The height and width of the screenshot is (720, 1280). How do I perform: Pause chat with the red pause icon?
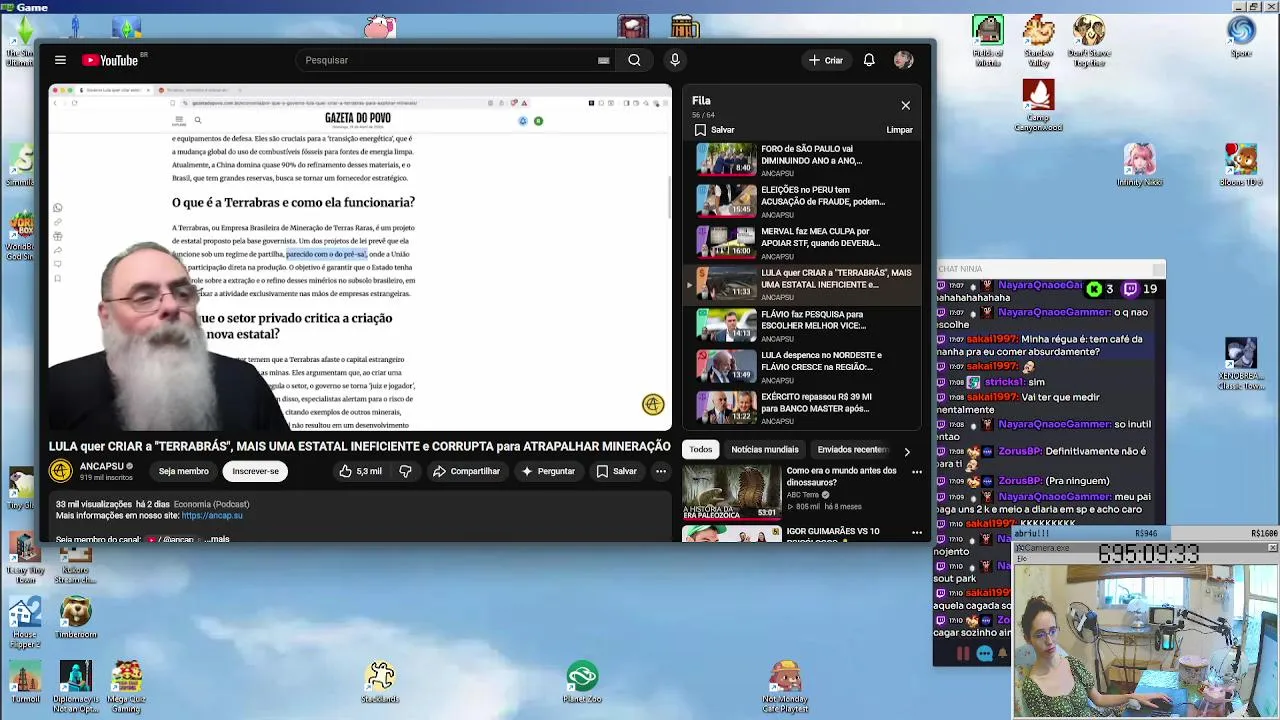pyautogui.click(x=963, y=654)
